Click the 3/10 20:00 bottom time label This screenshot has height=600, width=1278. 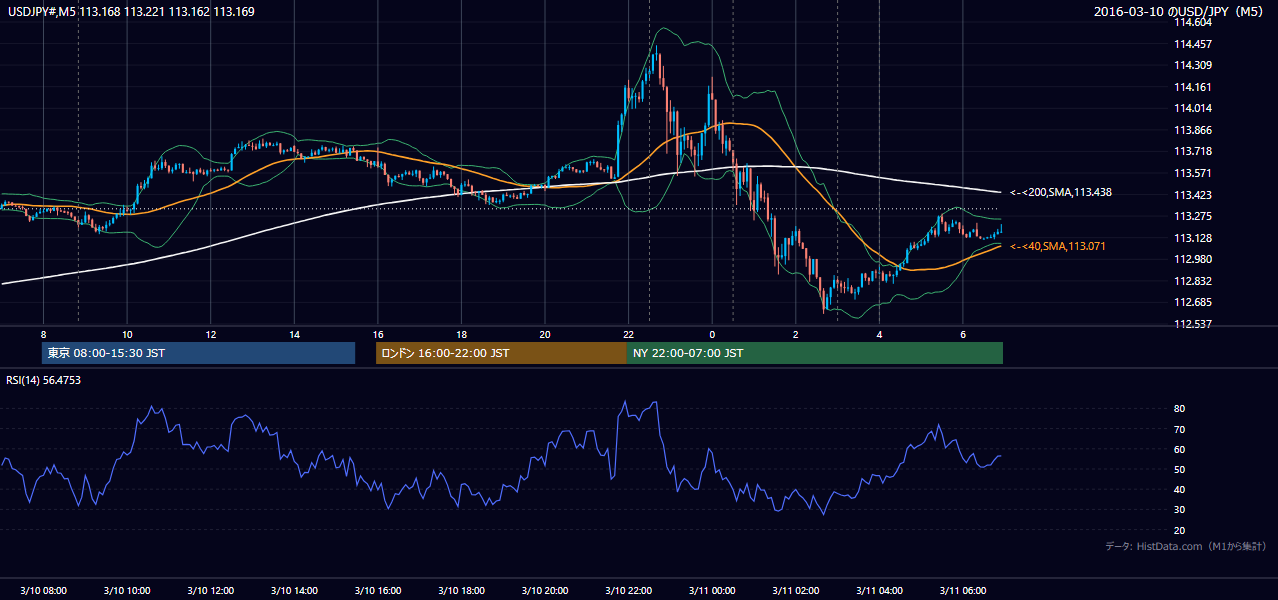pyautogui.click(x=544, y=591)
